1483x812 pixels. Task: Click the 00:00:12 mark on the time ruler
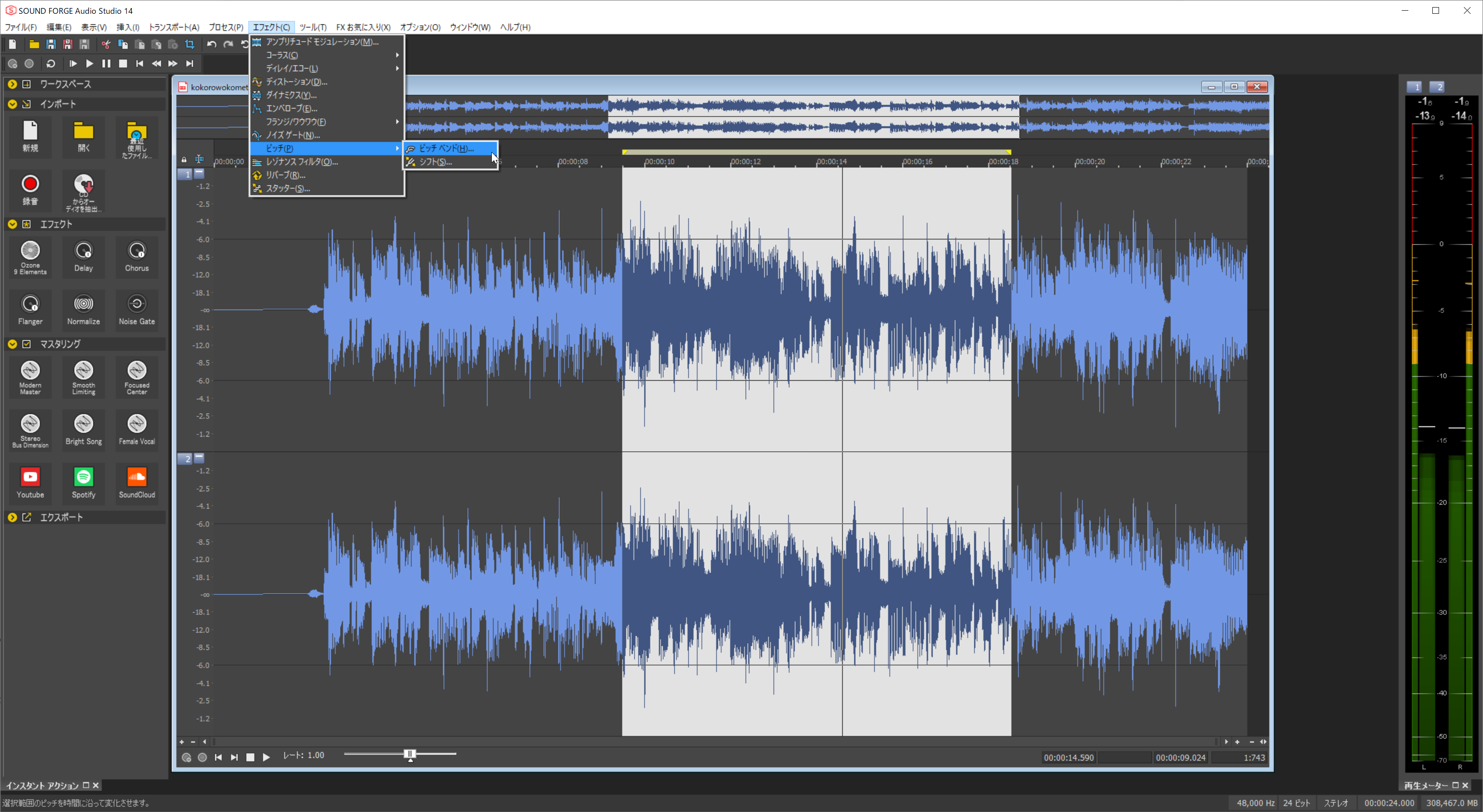pyautogui.click(x=745, y=162)
